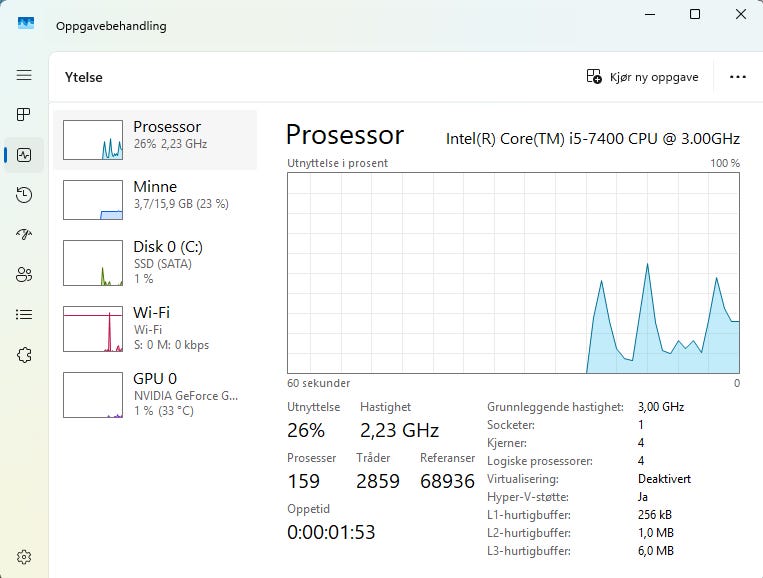Open the three-dots more options menu
The width and height of the screenshot is (763, 578).
[x=738, y=77]
